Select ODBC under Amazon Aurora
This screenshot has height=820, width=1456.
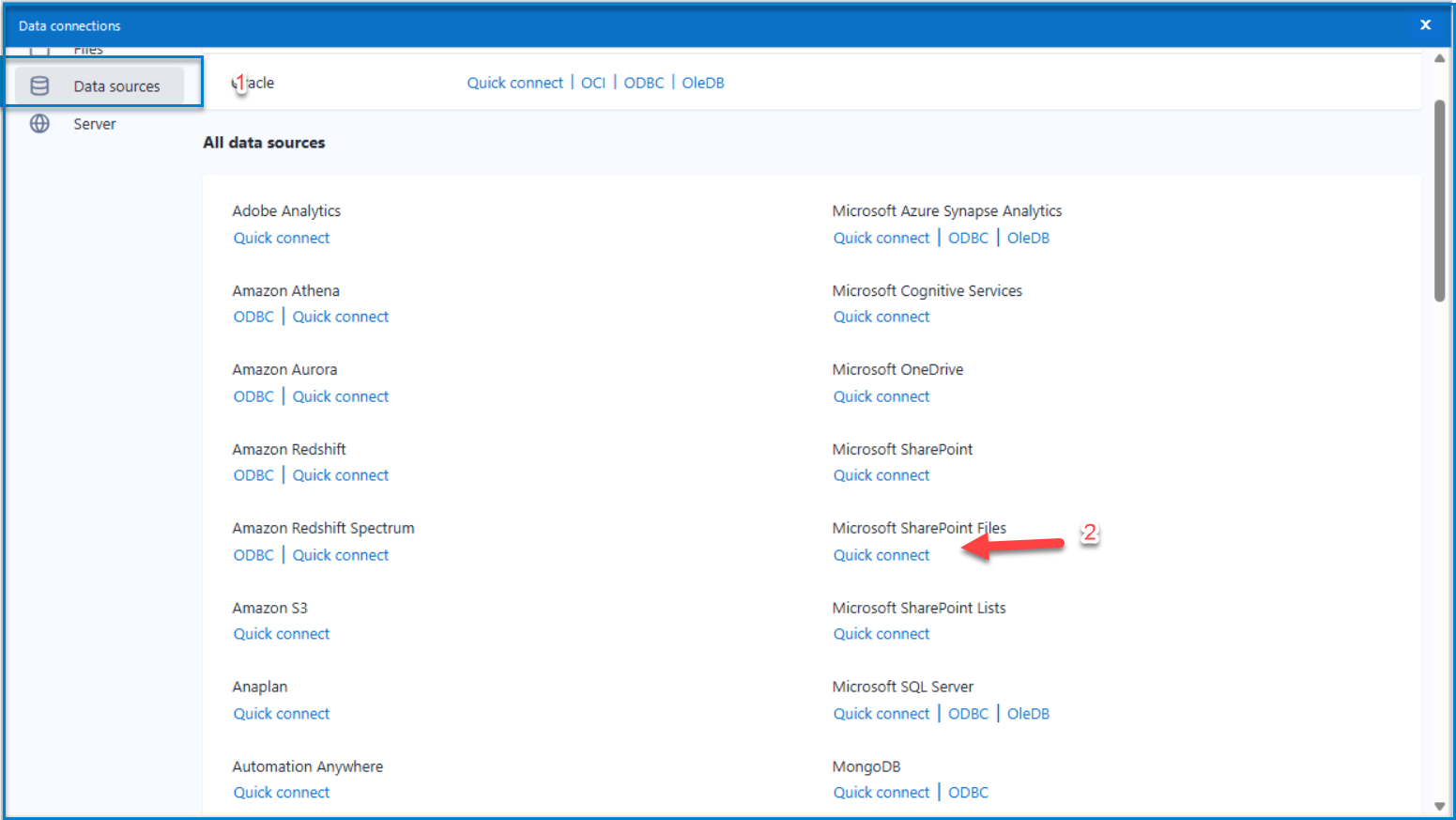[253, 396]
